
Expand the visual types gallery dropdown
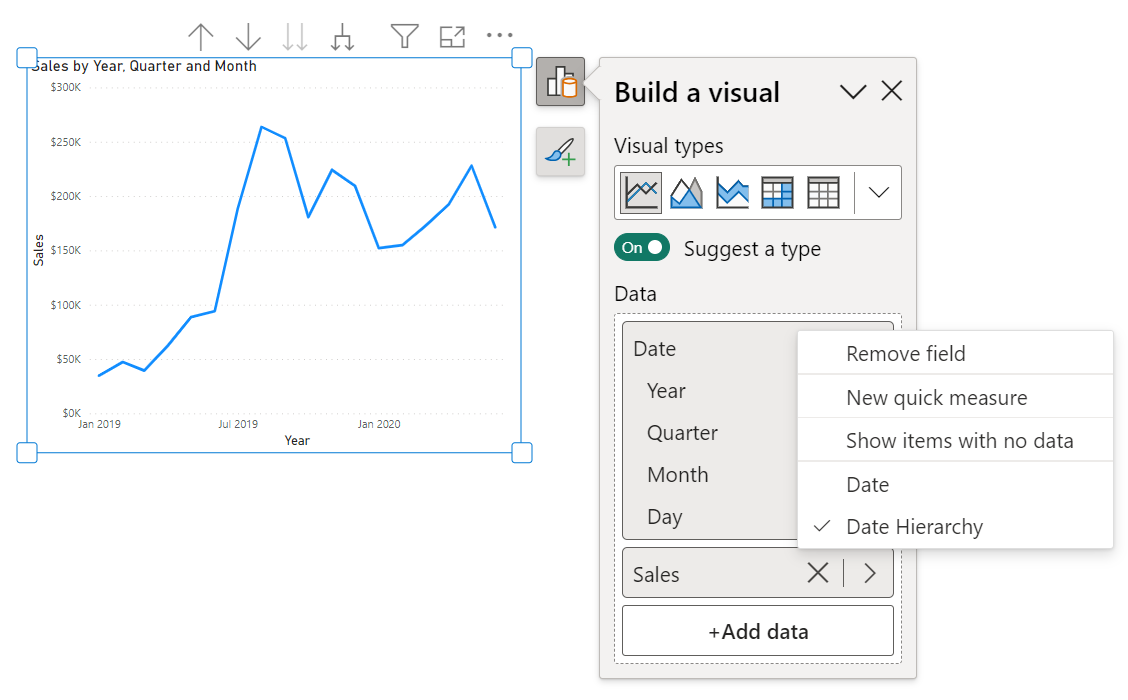(x=878, y=193)
